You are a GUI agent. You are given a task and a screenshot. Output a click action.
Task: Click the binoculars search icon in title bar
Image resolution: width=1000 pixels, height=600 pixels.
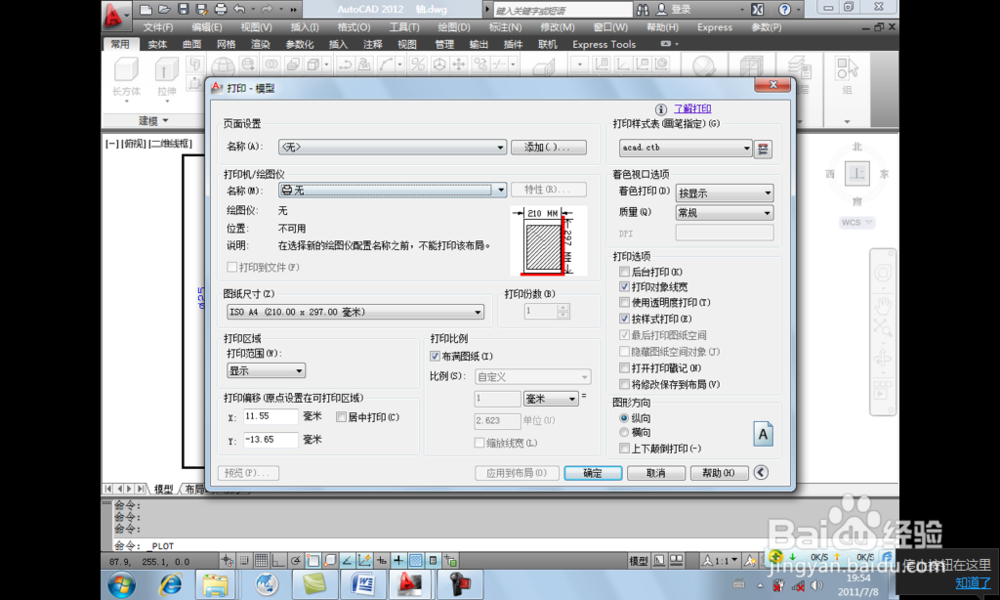coord(642,9)
